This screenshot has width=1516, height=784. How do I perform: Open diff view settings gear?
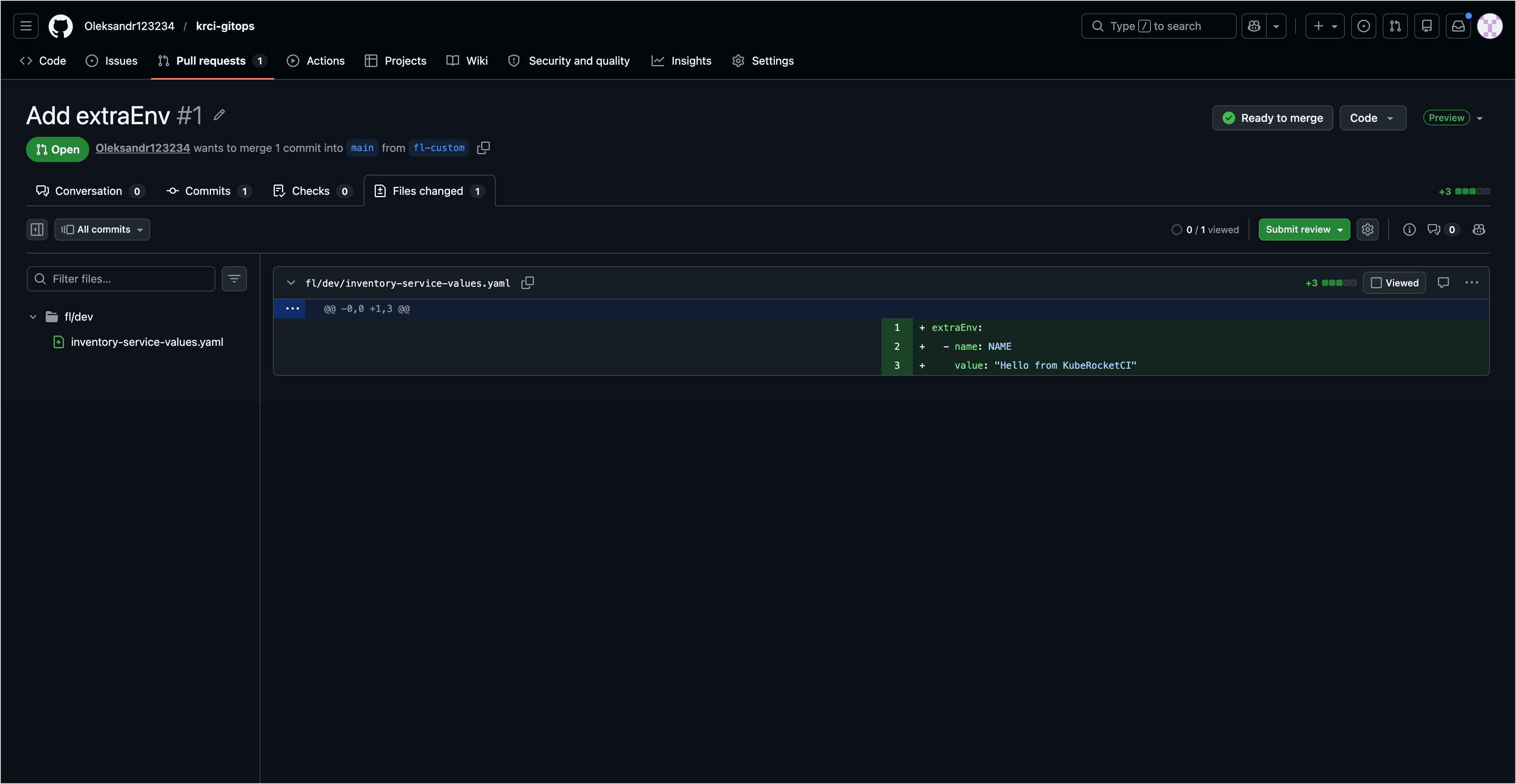[1367, 230]
